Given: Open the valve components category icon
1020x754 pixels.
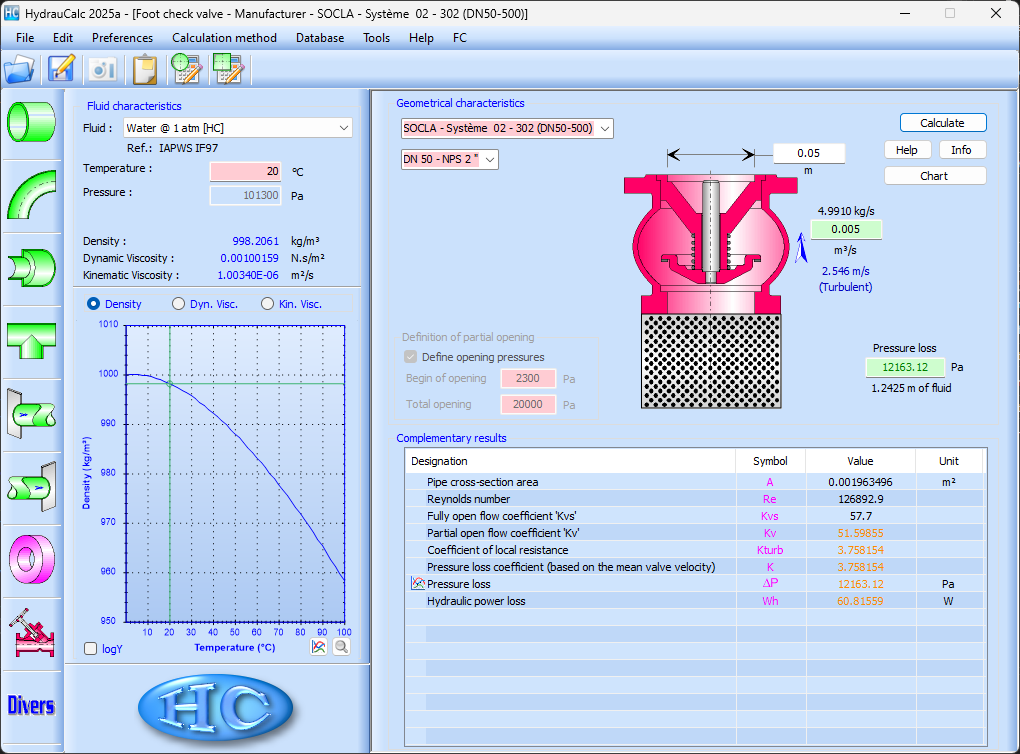Looking at the screenshot, I should [31, 632].
